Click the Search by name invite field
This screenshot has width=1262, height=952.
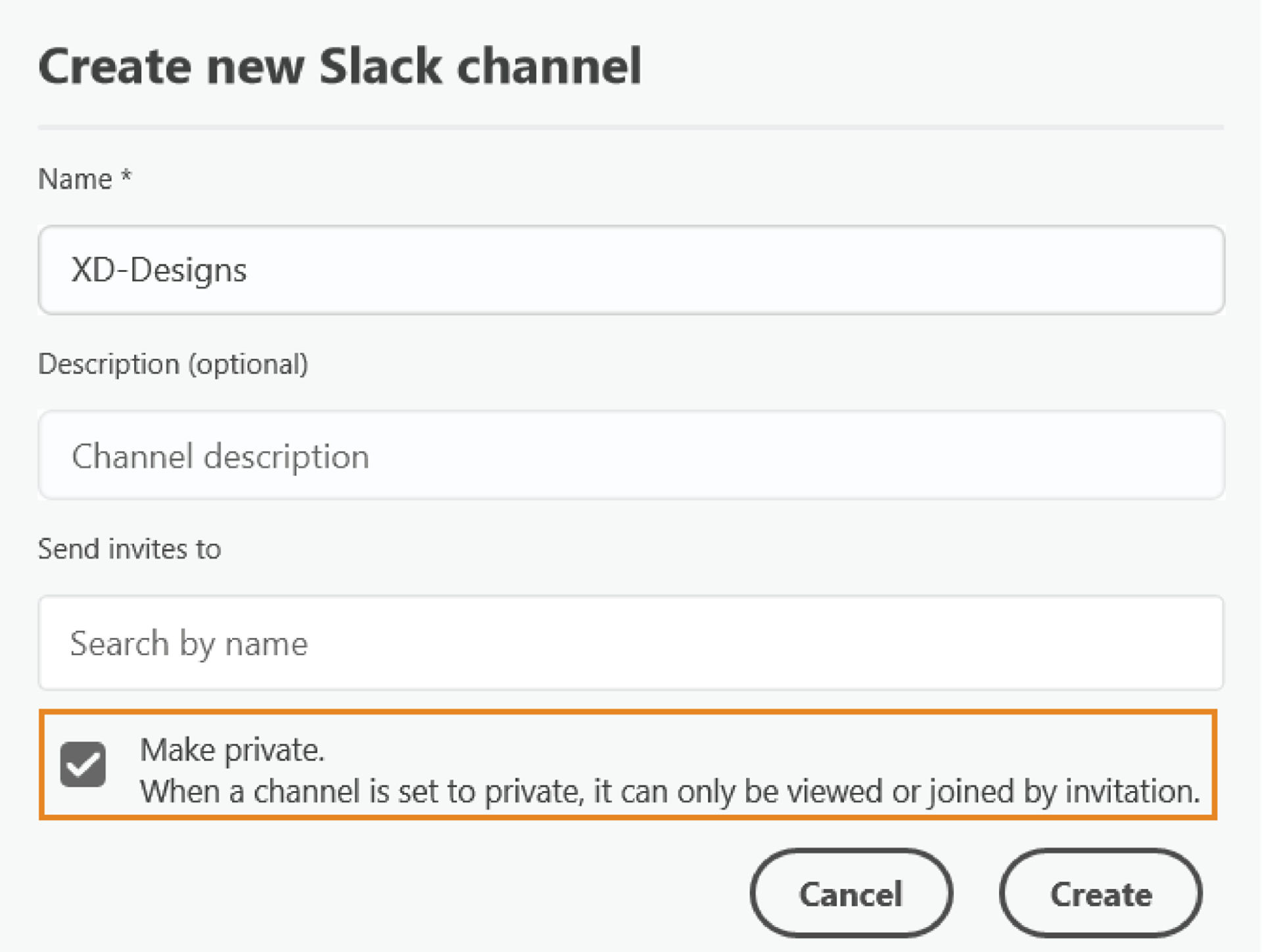(631, 643)
